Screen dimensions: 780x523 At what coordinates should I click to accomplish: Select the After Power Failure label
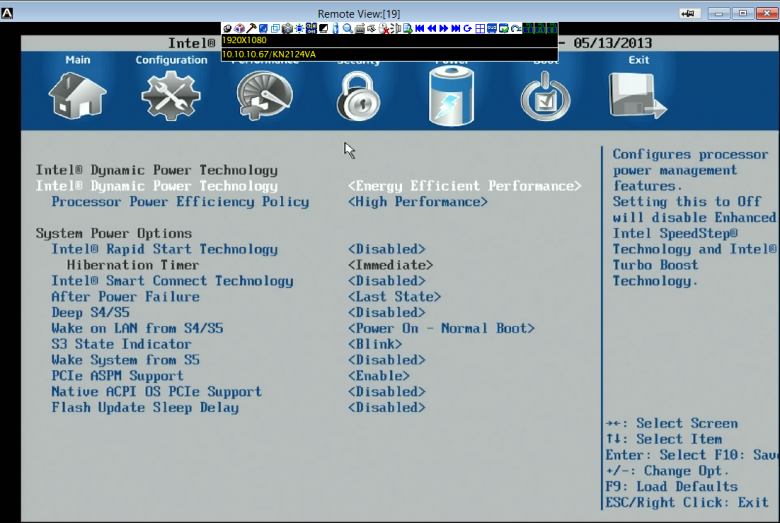pos(125,297)
